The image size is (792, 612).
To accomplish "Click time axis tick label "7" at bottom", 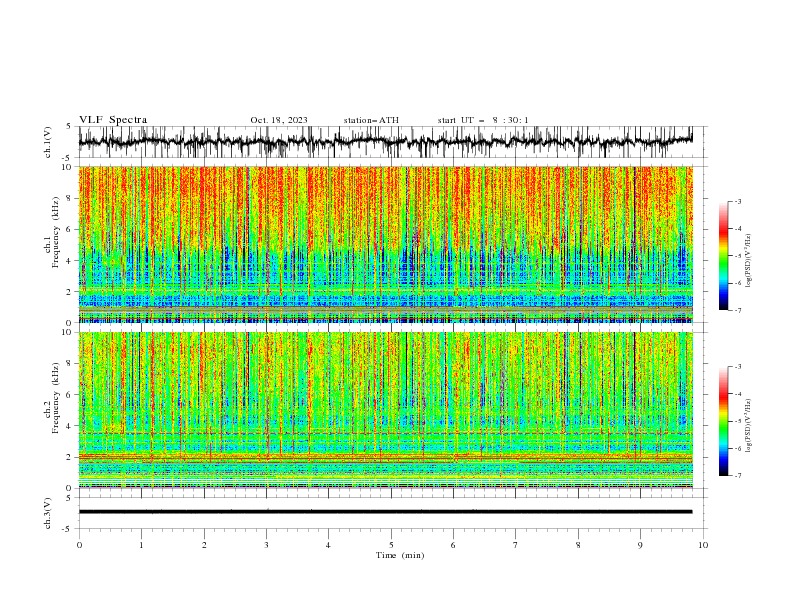I will point(516,545).
